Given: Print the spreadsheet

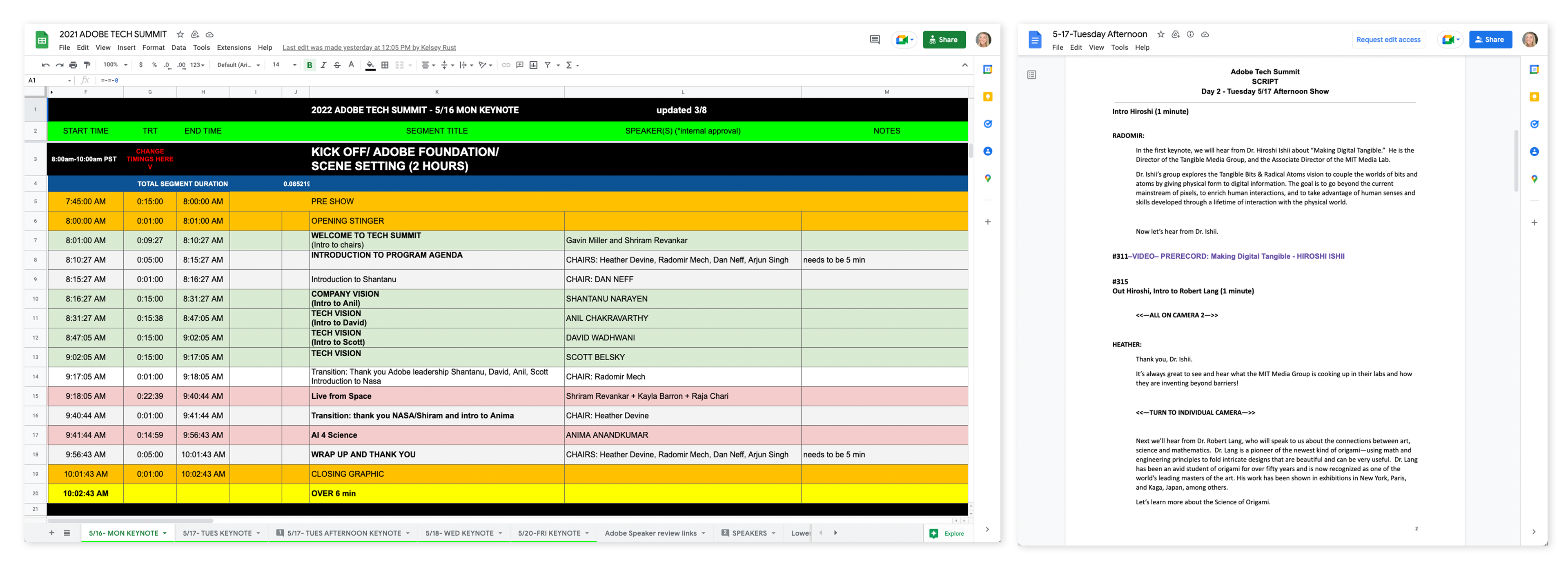Looking at the screenshot, I should coord(73,65).
